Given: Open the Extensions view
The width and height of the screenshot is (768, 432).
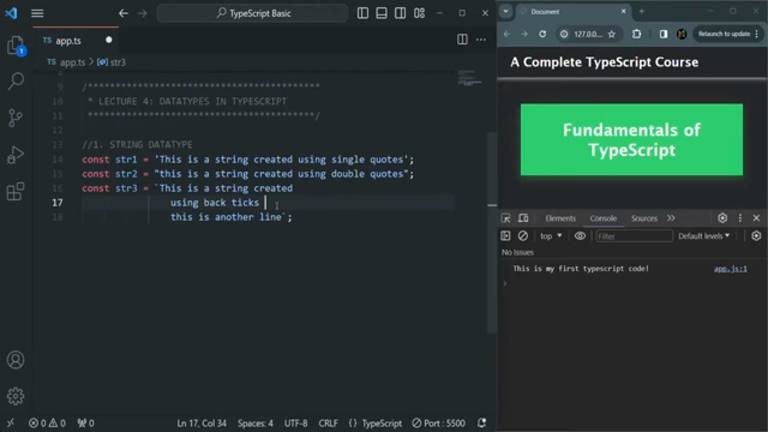Looking at the screenshot, I should [x=16, y=192].
